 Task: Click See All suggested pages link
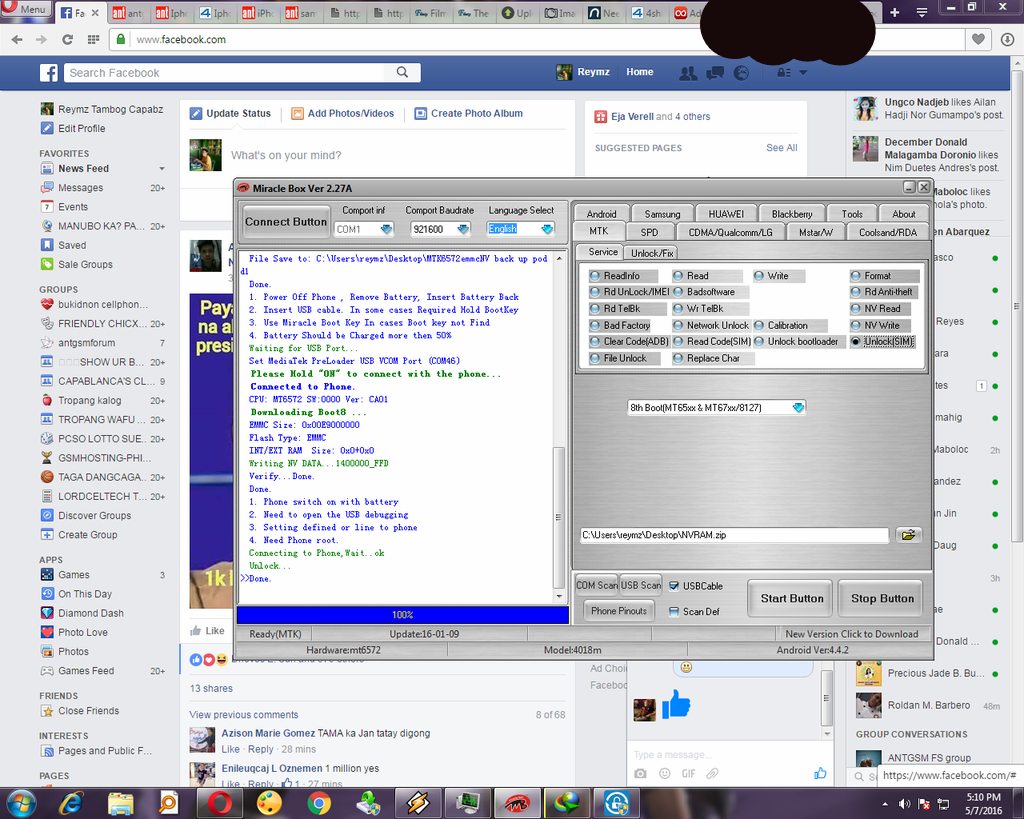pos(782,148)
